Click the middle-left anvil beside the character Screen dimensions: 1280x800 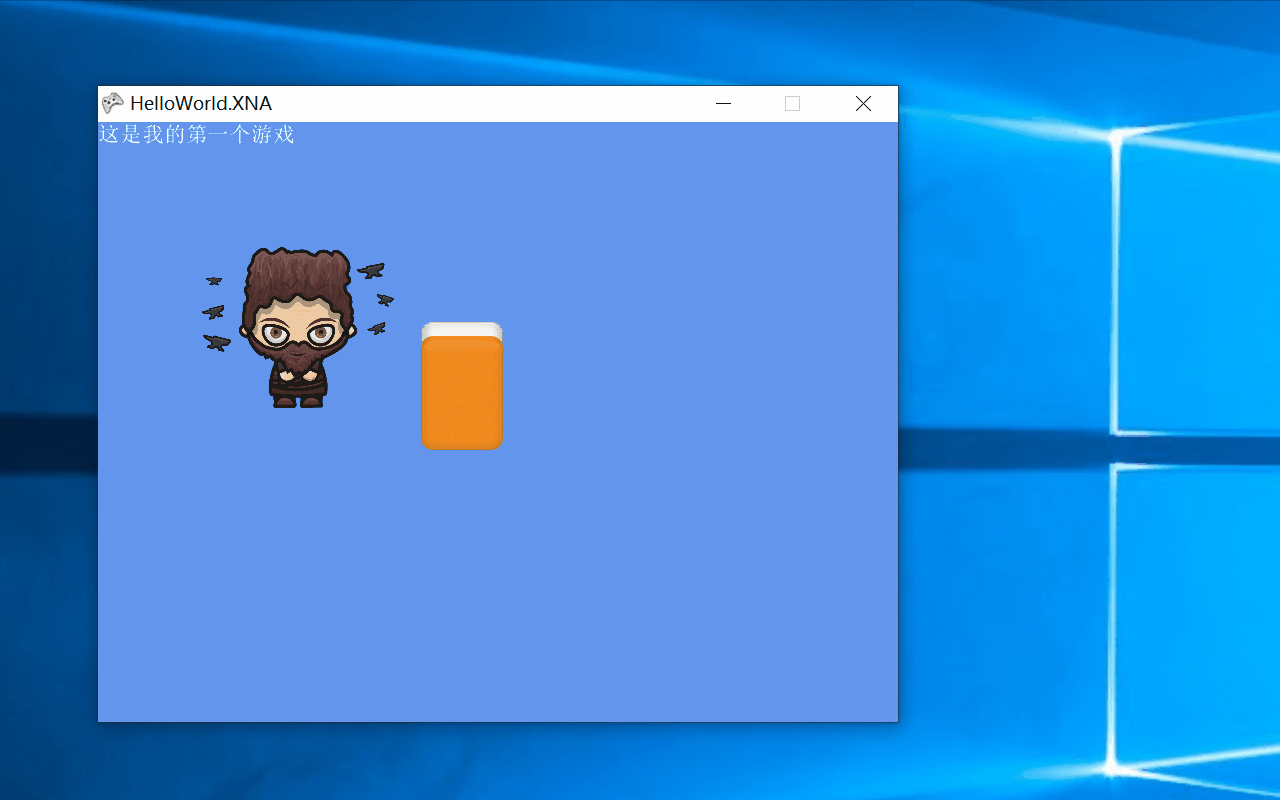[213, 312]
